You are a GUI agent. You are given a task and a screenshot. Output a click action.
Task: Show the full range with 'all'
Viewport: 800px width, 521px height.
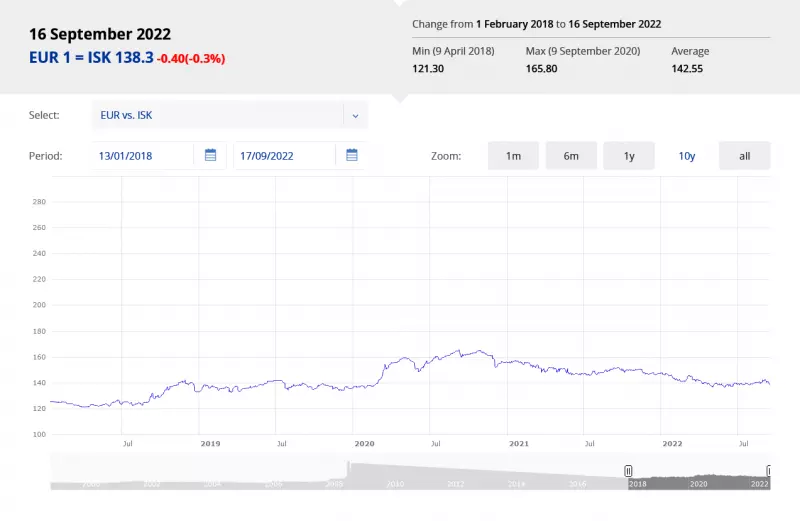tap(744, 156)
